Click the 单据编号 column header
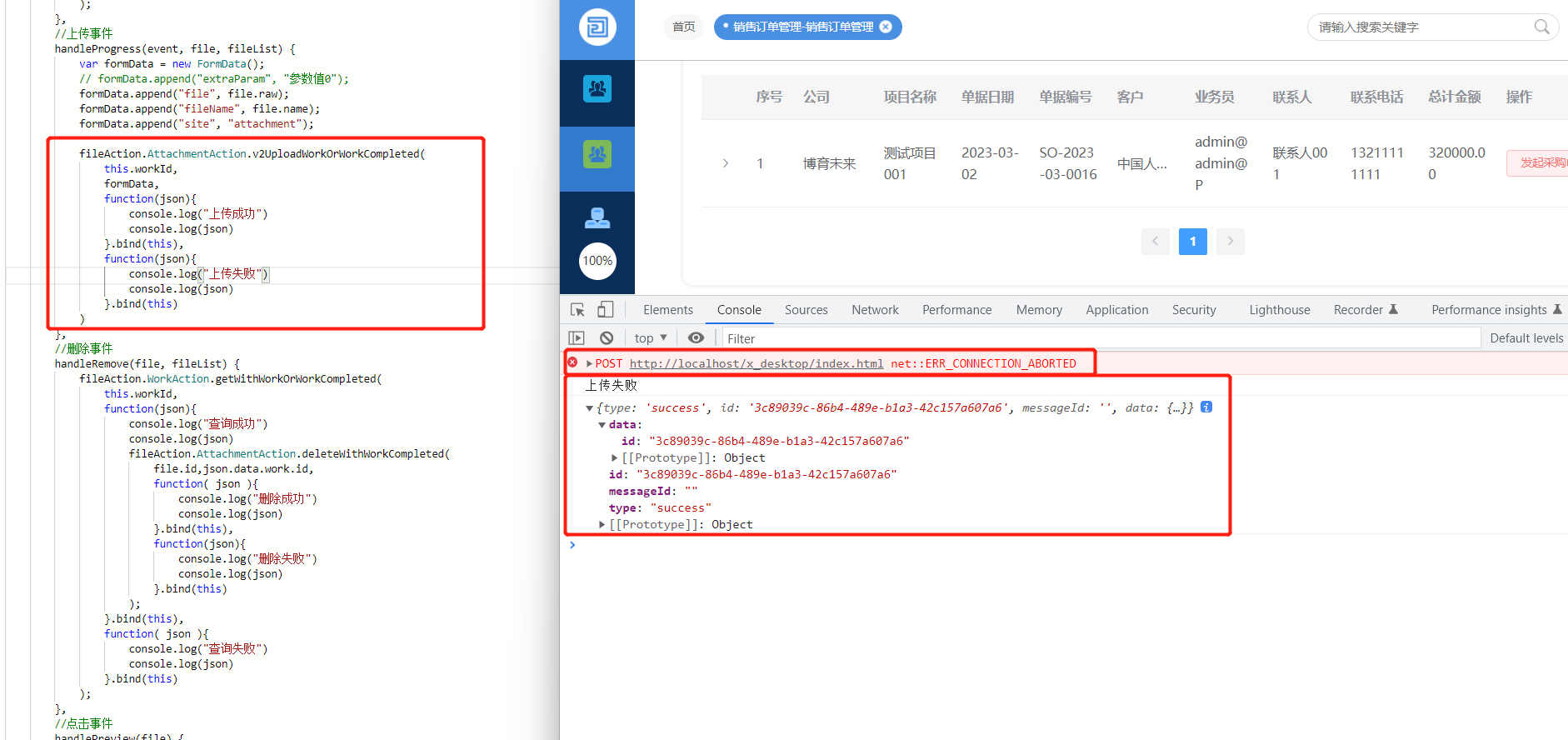The image size is (1568, 740). click(1065, 97)
